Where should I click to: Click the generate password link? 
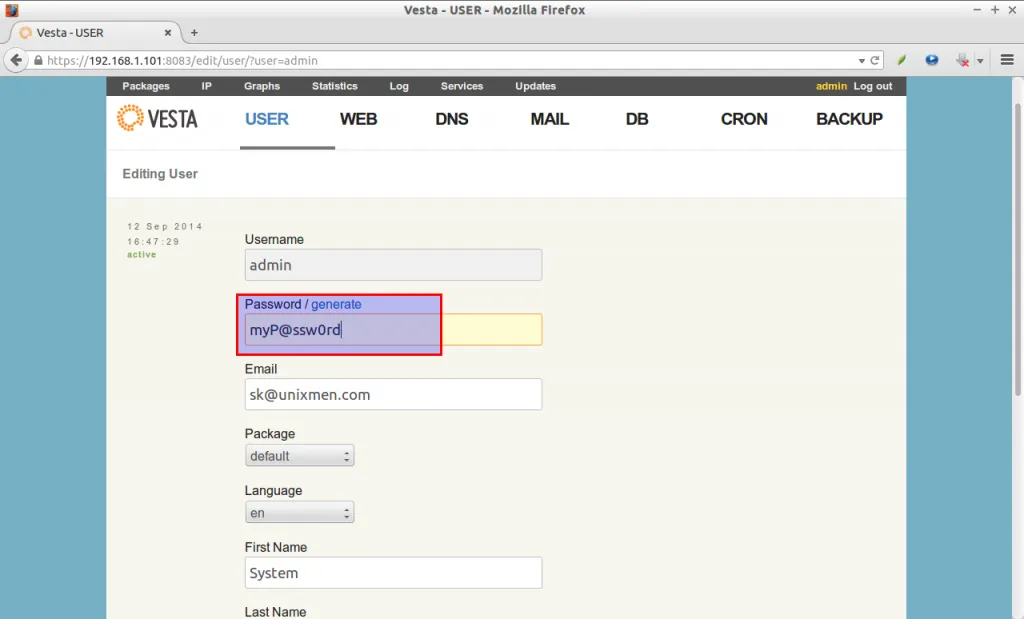[x=336, y=304]
